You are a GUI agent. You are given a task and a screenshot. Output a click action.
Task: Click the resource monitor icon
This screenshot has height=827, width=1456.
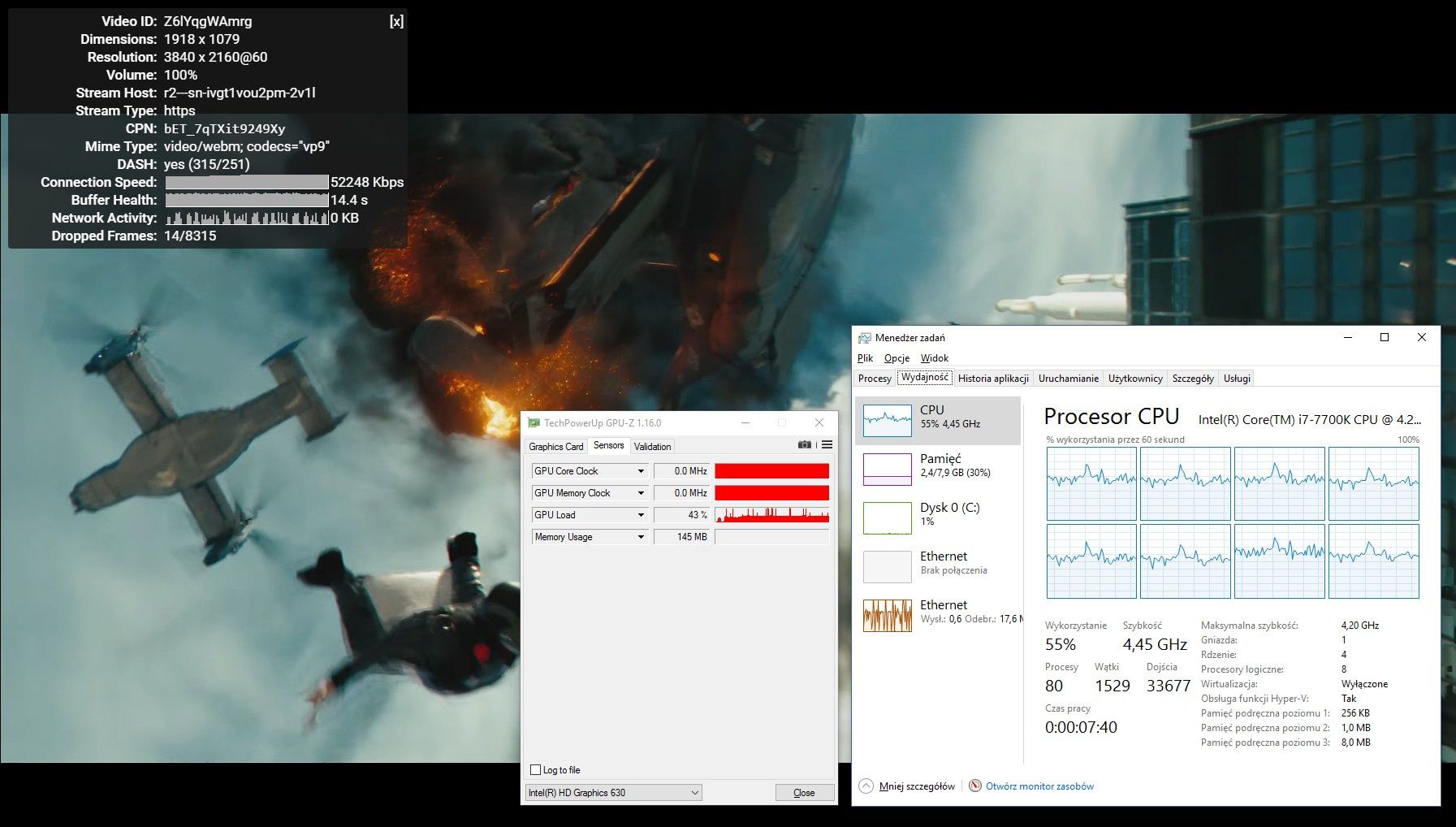pyautogui.click(x=975, y=786)
